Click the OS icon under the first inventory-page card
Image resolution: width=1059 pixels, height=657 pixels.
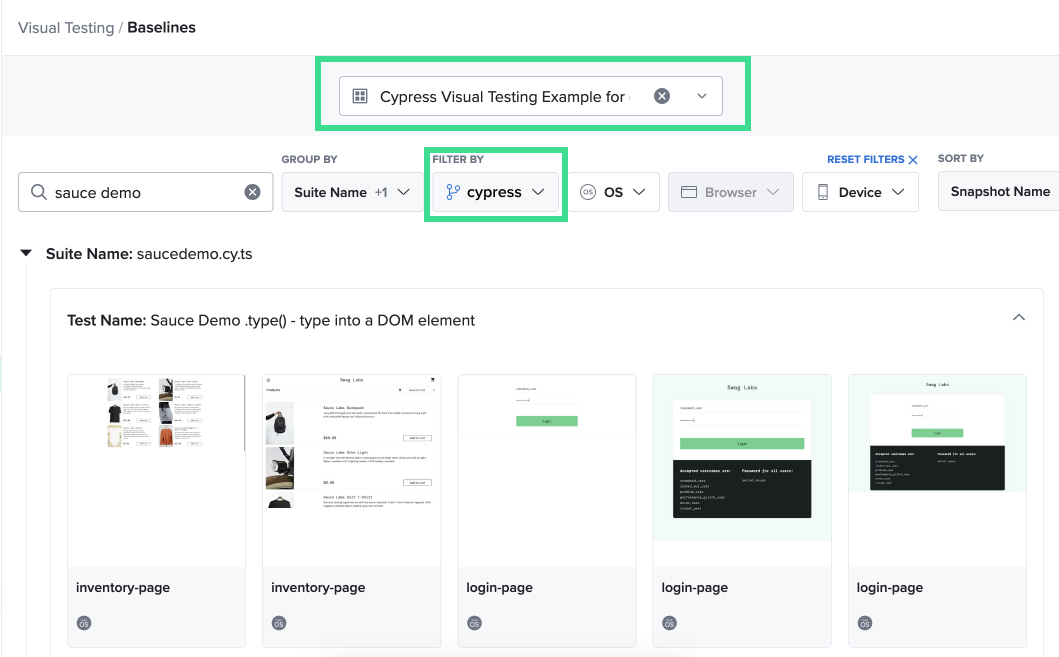(x=85, y=623)
